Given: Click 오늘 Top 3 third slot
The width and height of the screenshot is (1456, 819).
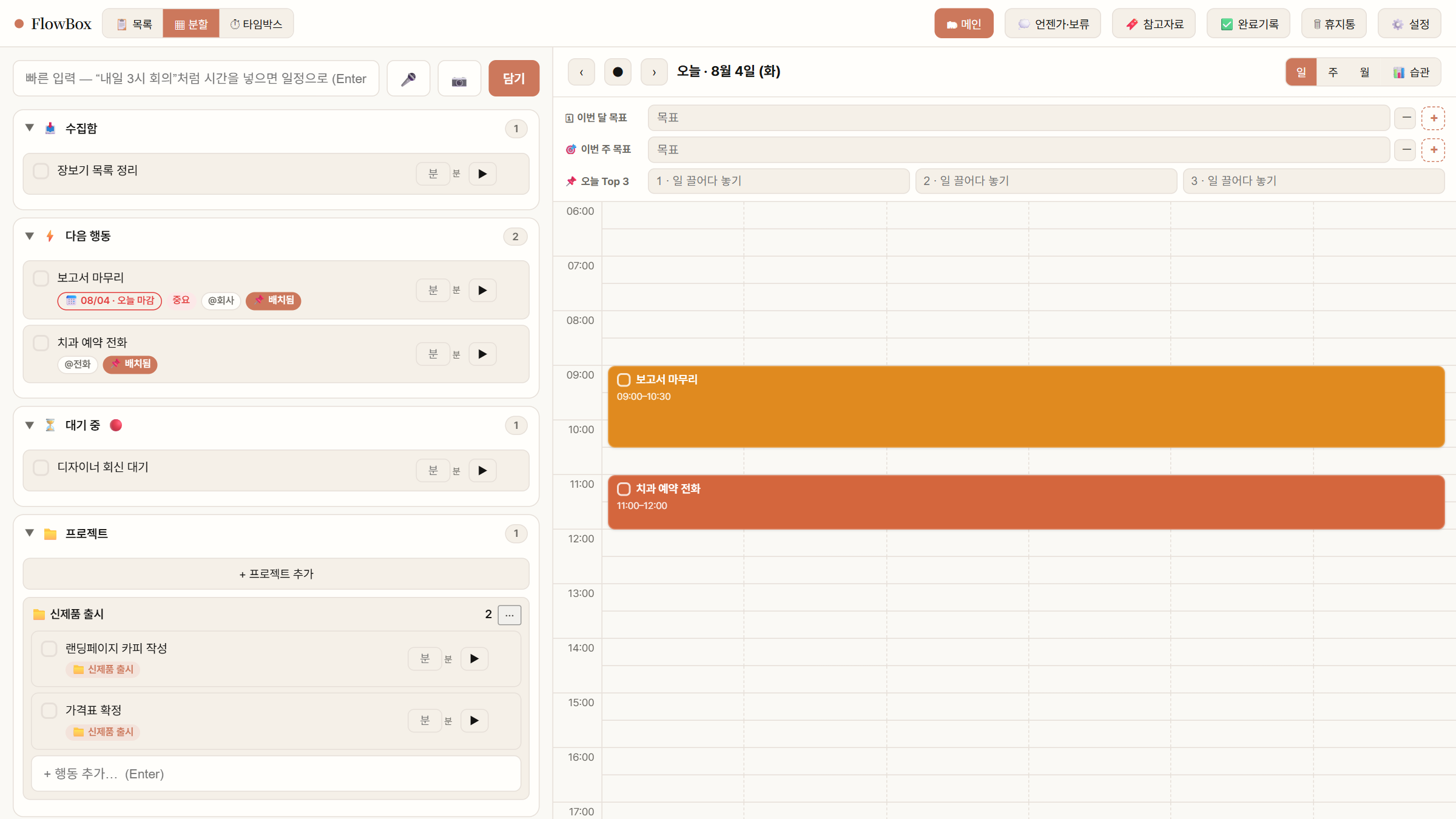Looking at the screenshot, I should [x=1313, y=181].
